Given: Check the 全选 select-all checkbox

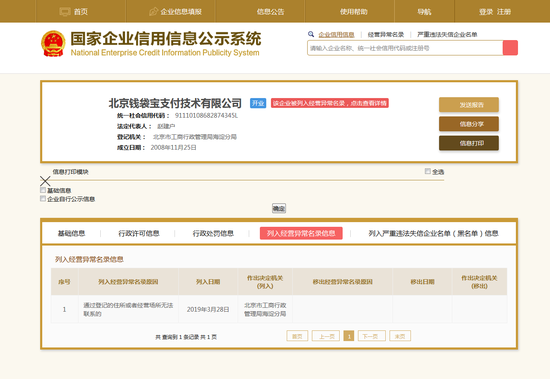Looking at the screenshot, I should click(x=428, y=171).
